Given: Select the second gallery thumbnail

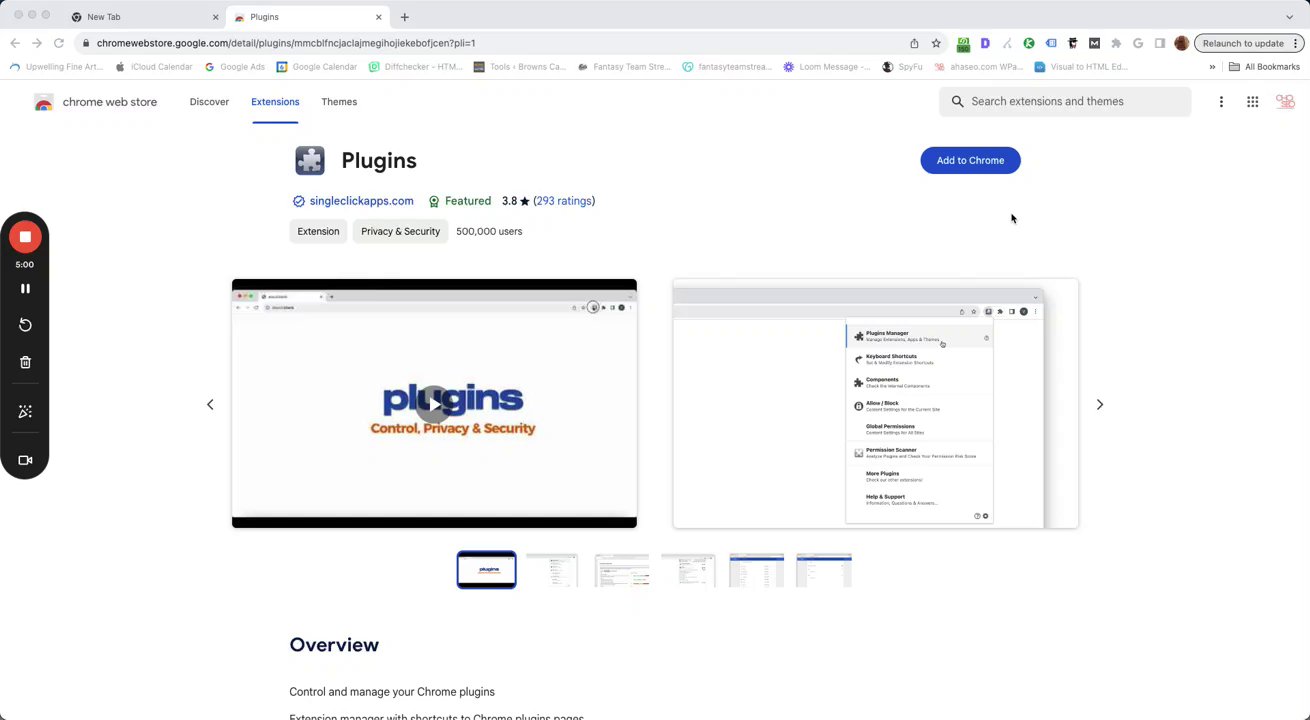Looking at the screenshot, I should [x=552, y=570].
